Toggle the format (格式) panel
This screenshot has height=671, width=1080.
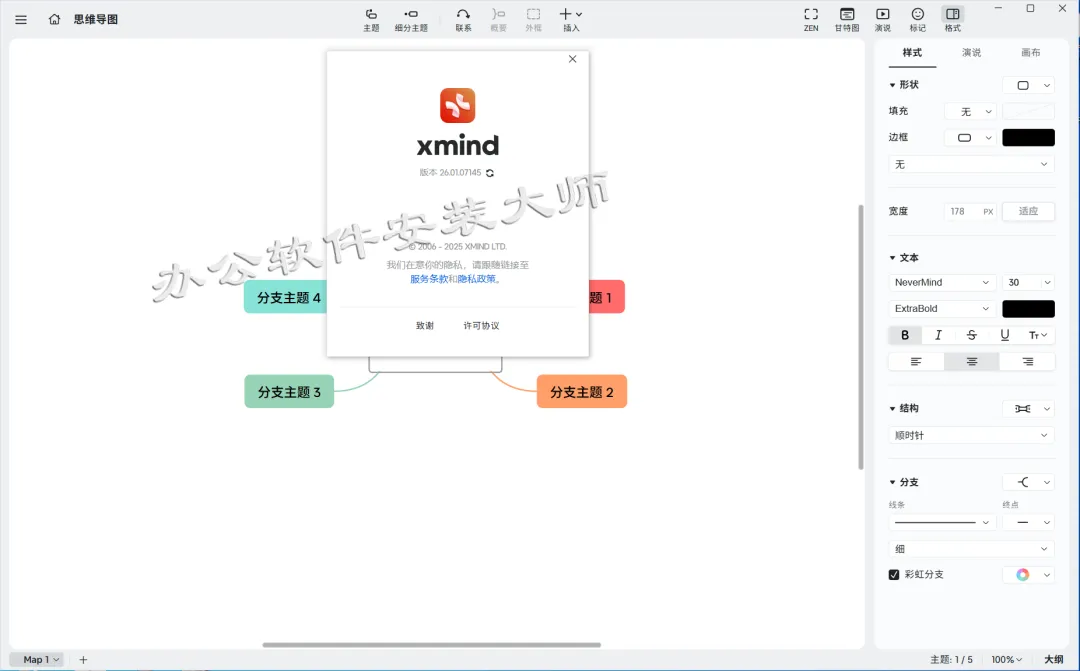953,20
